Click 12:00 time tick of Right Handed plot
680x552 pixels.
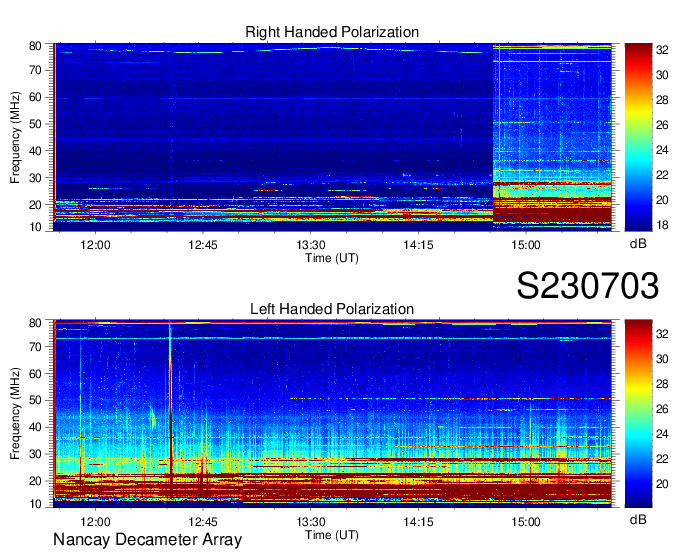[95, 245]
